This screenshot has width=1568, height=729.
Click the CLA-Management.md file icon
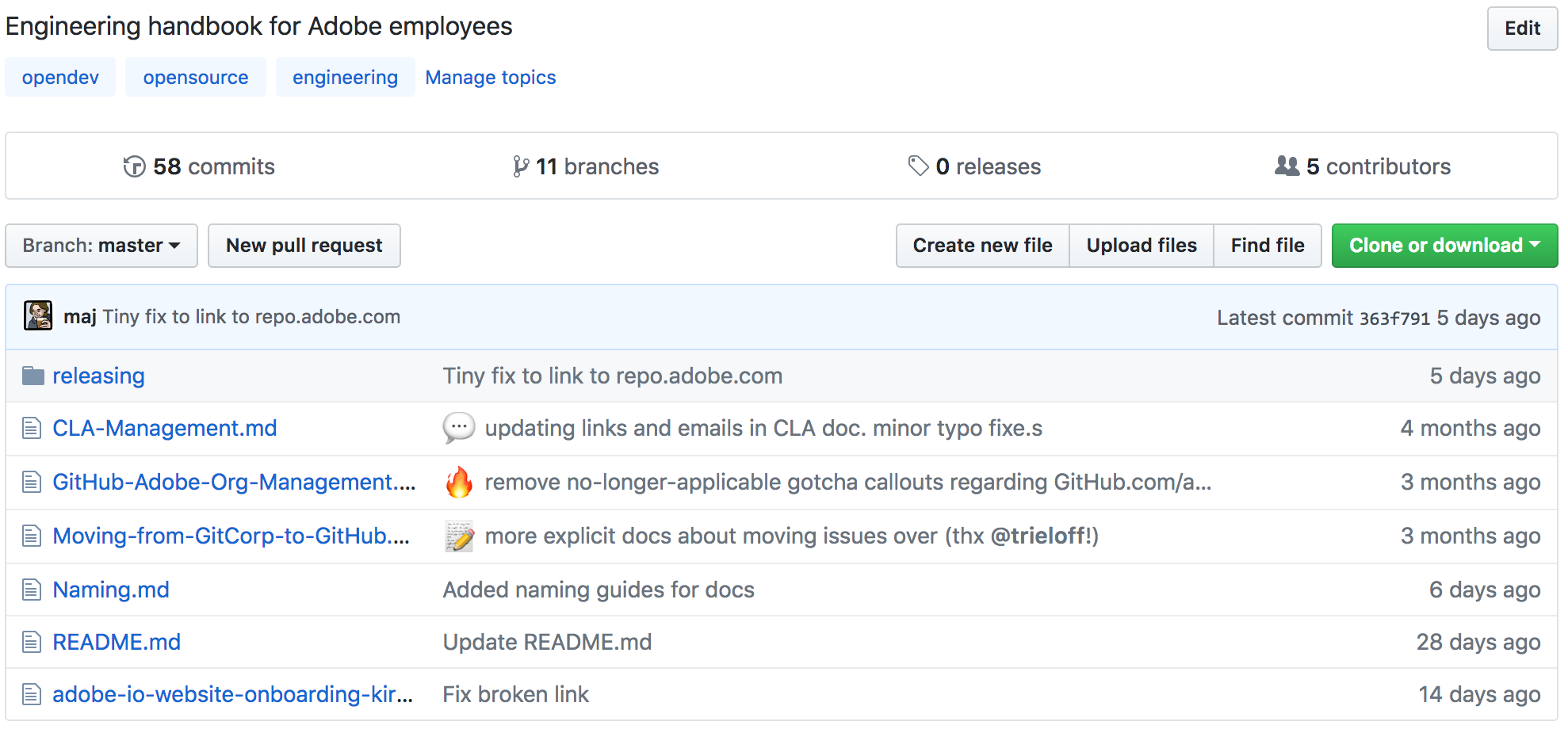point(32,429)
